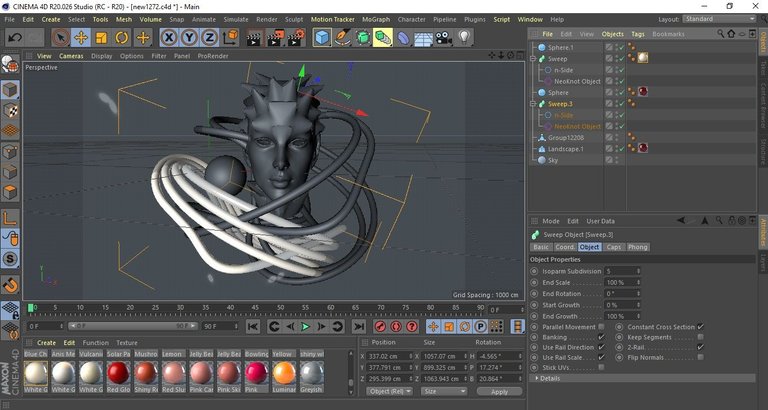Click the Undo arrow icon
Screen dimensions: 768x410
[15, 38]
